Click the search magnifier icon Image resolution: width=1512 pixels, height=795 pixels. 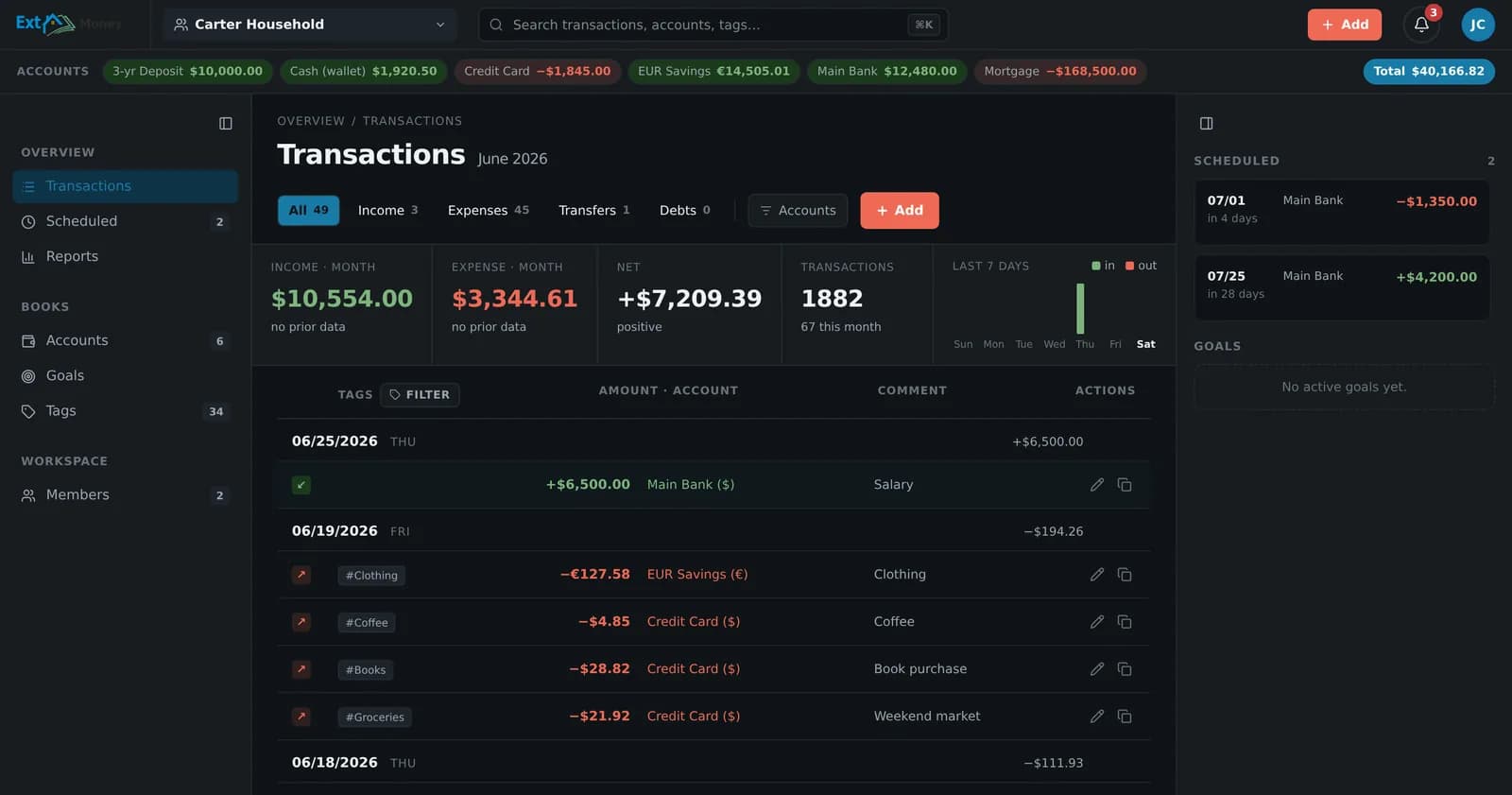coord(496,25)
